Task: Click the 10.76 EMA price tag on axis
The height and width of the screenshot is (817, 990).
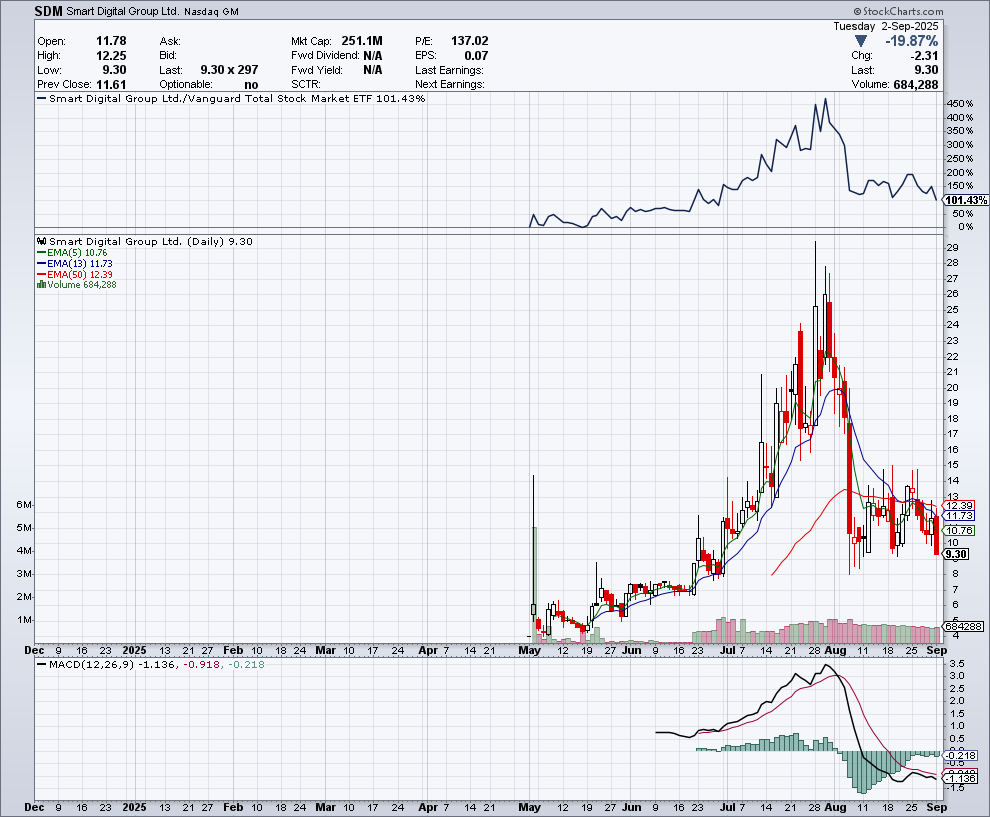Action: point(958,530)
